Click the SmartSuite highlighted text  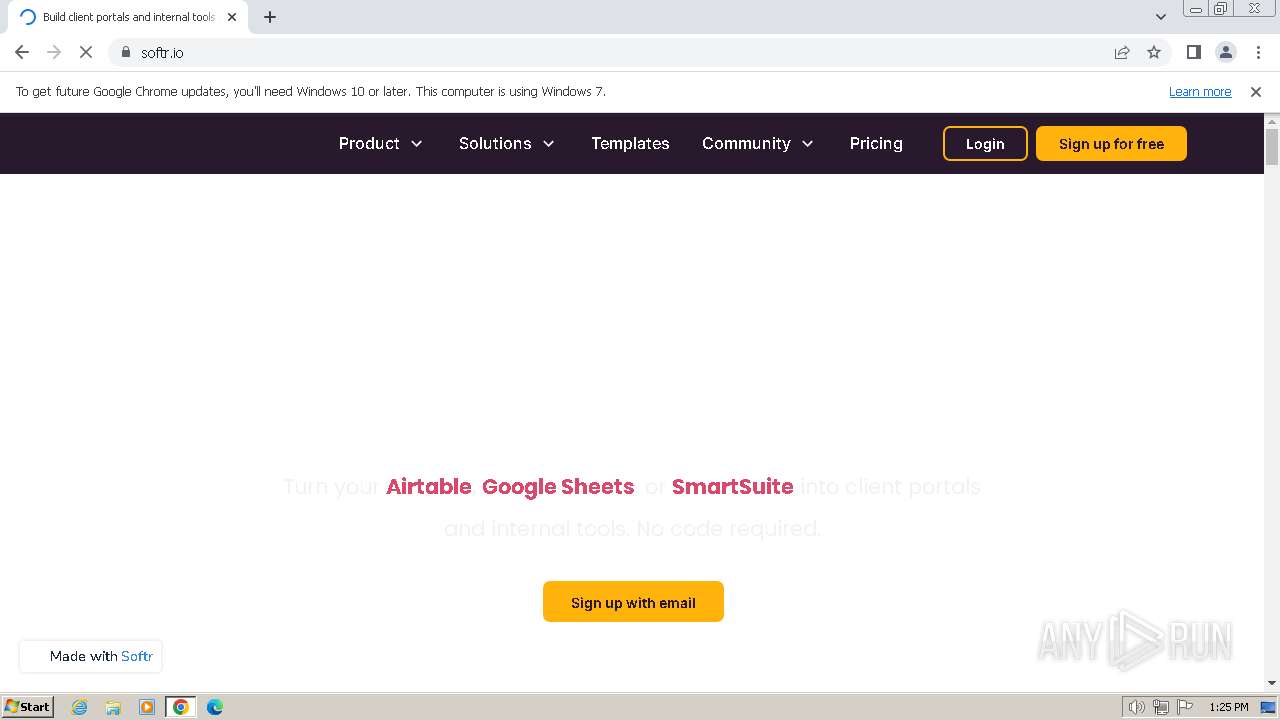pos(732,487)
